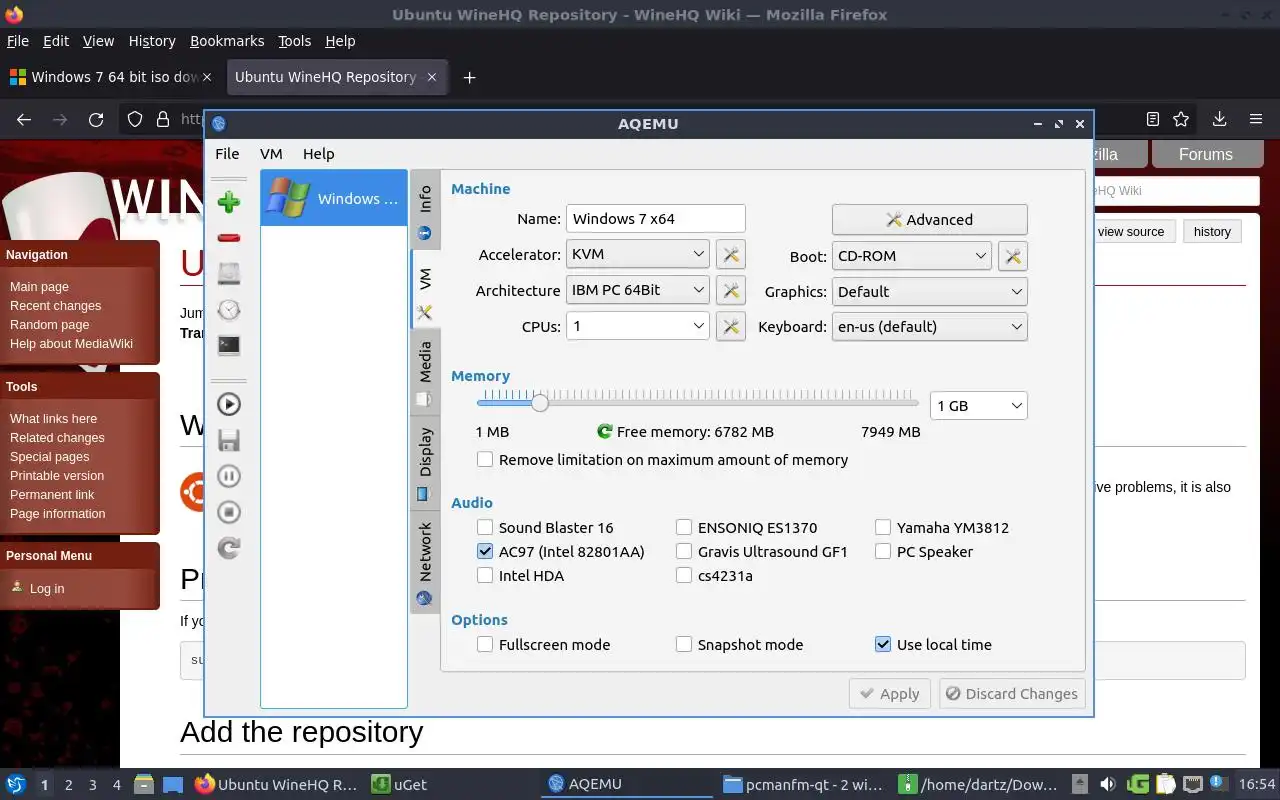Delete the VM using the red minus icon

pos(229,238)
